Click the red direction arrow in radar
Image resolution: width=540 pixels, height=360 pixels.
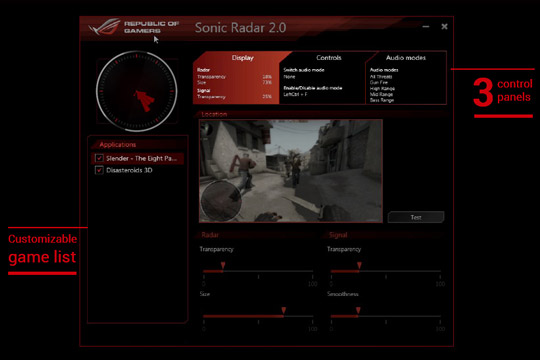pos(144,101)
